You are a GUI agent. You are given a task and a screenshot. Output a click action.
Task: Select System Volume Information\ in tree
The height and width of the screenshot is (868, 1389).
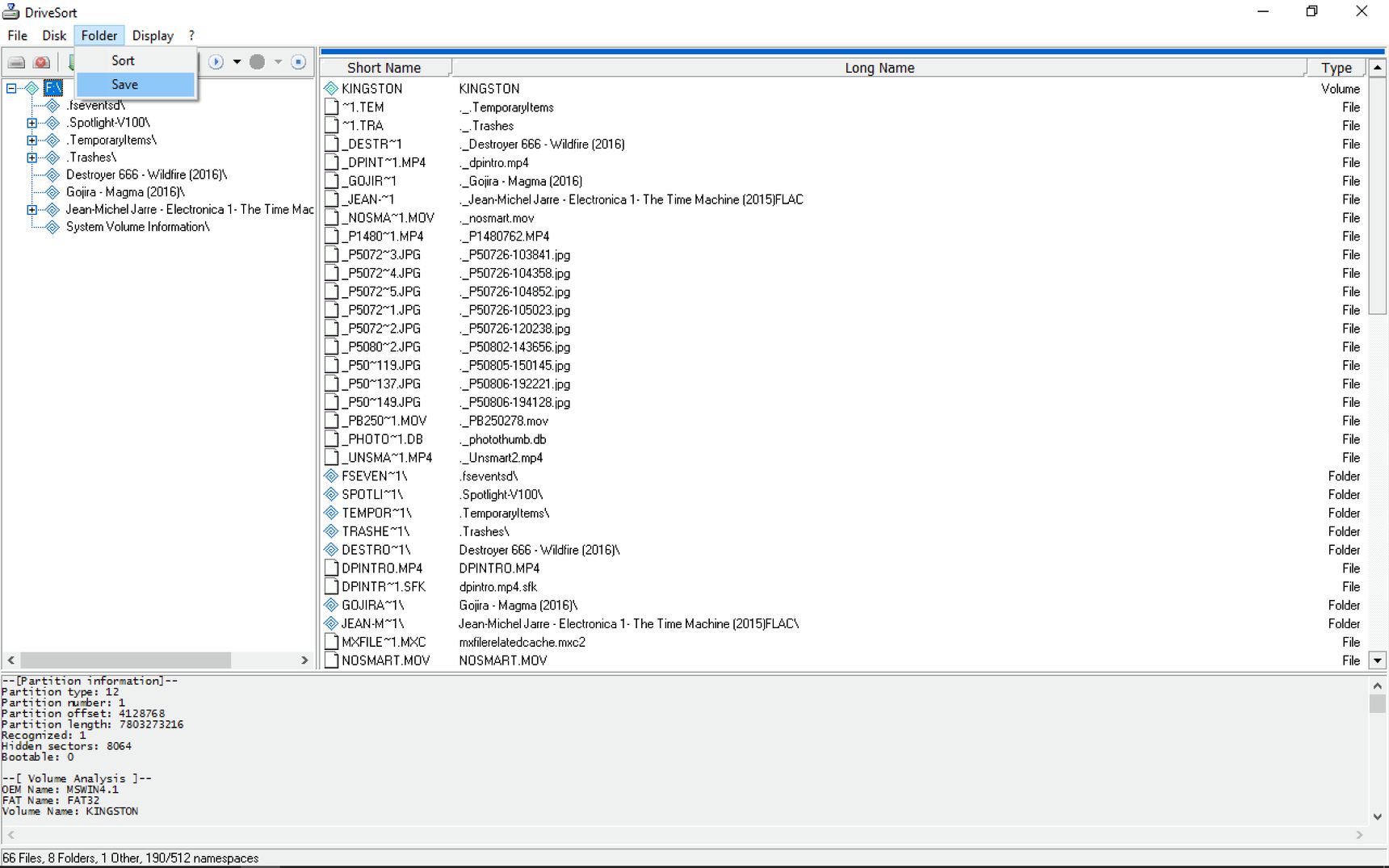click(x=137, y=227)
